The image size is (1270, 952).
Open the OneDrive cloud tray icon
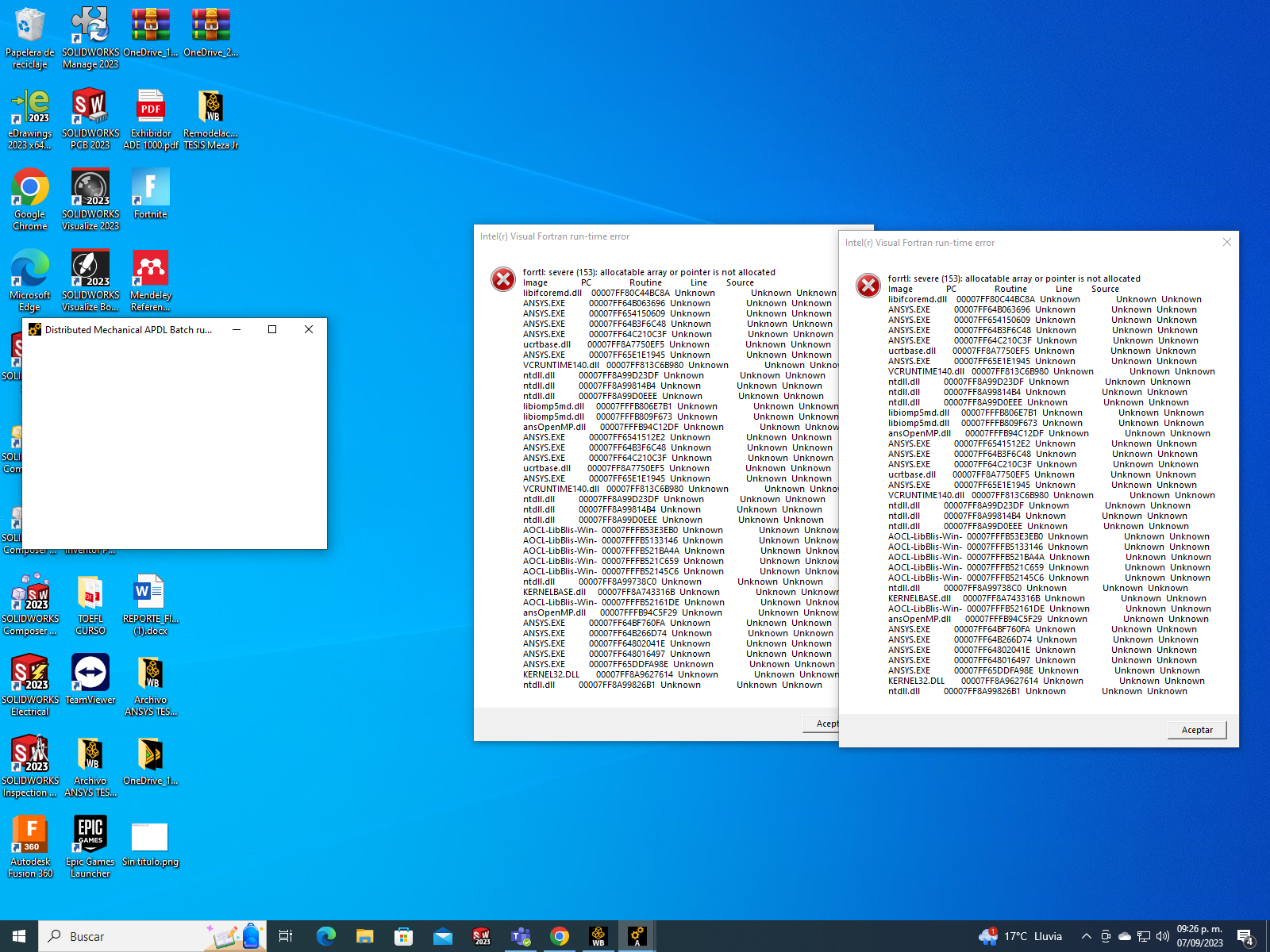click(x=1125, y=936)
